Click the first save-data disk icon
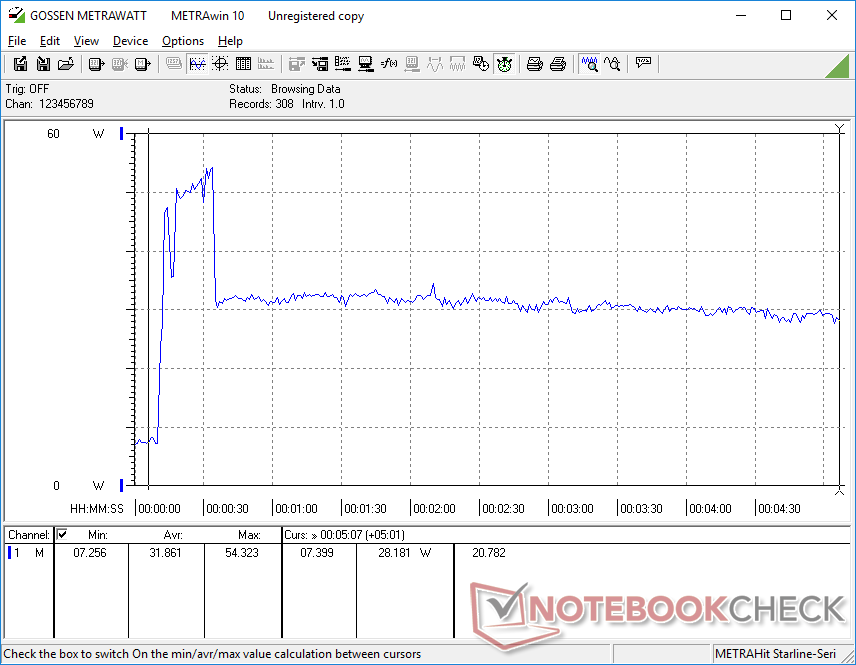 [x=20, y=64]
